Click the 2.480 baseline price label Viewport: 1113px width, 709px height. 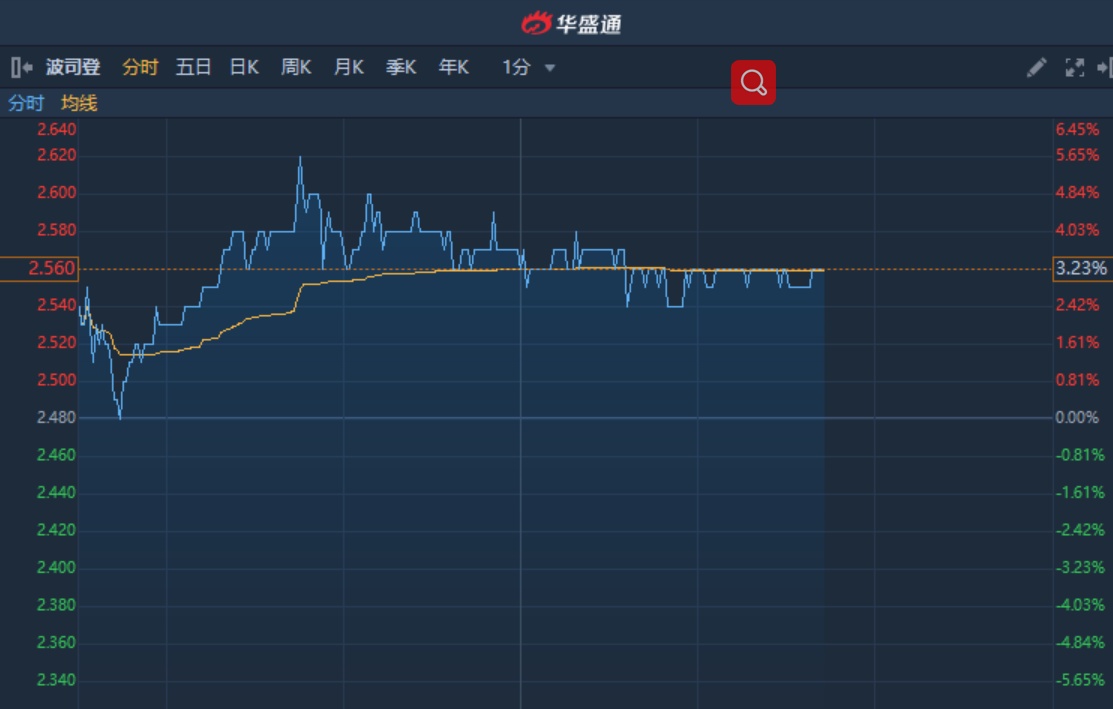(x=56, y=418)
